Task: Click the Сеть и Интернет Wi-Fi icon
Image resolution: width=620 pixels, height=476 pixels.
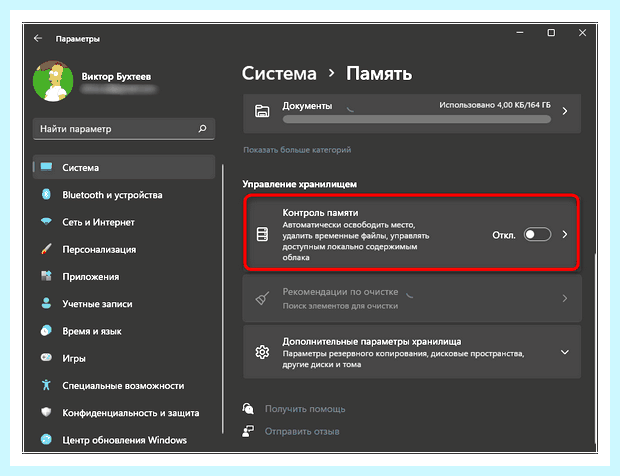Action: (x=46, y=221)
